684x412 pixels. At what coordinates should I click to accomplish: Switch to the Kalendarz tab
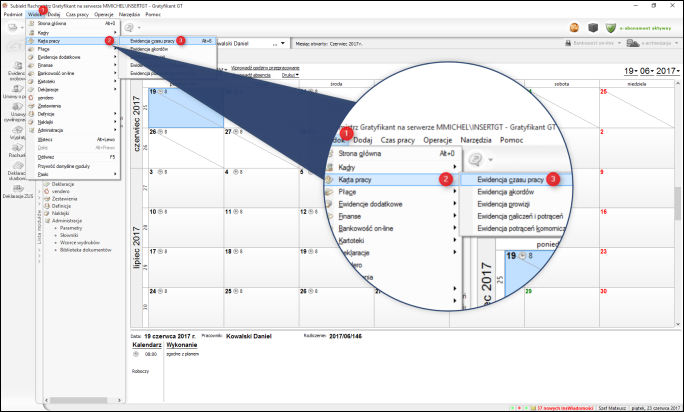[x=147, y=345]
